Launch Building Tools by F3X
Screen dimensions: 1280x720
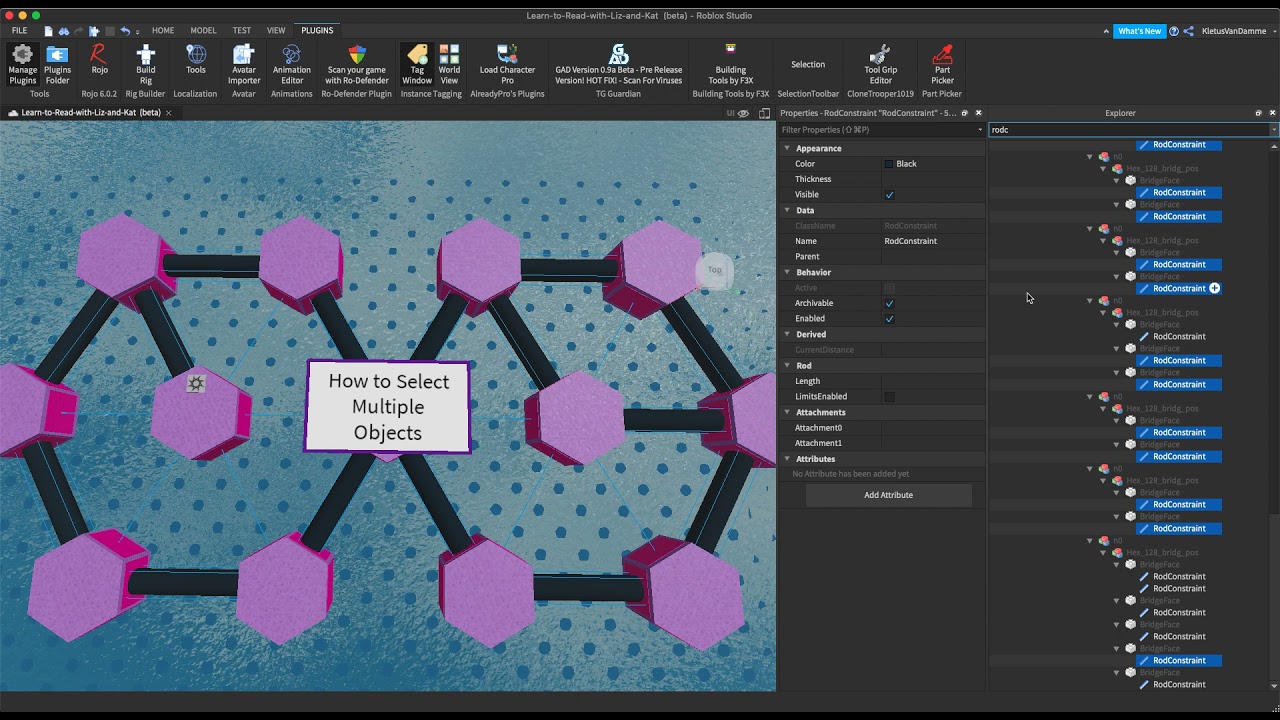tap(731, 64)
